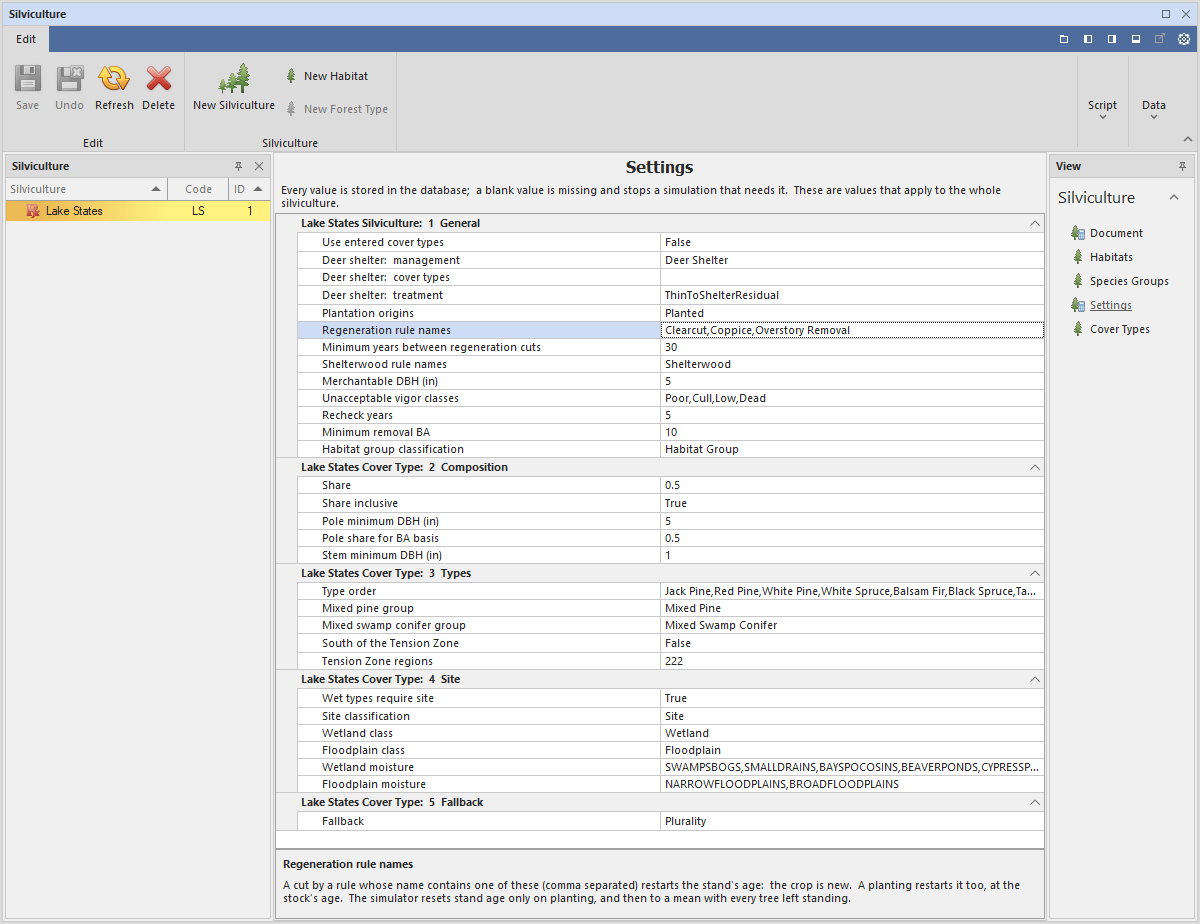
Task: Click the Cover Types tree icon
Action: [x=1078, y=329]
